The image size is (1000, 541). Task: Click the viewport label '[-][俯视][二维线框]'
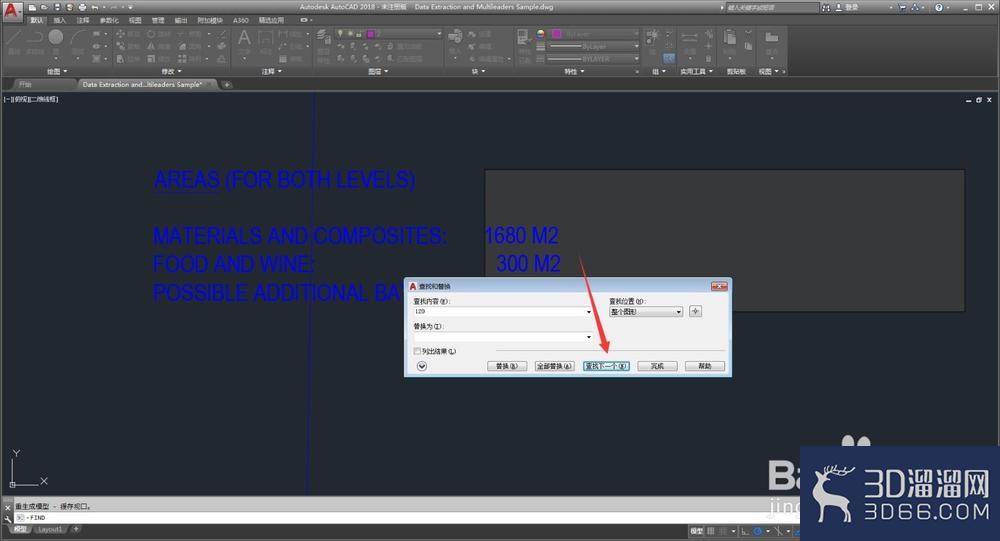(31, 99)
